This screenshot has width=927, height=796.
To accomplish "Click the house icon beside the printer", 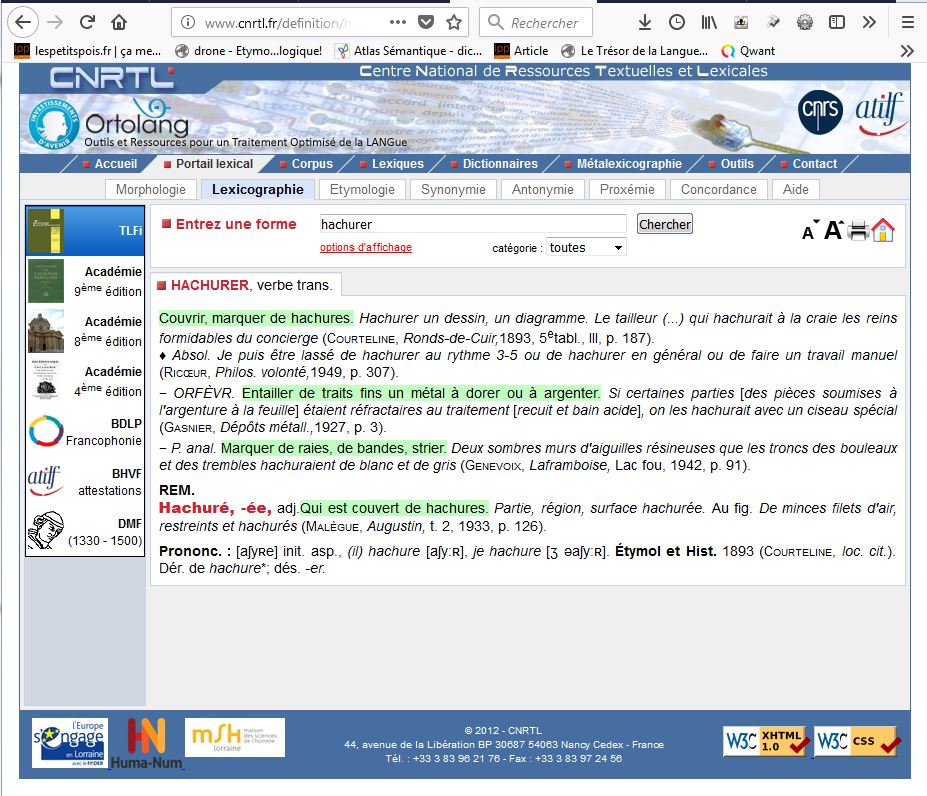I will (883, 231).
